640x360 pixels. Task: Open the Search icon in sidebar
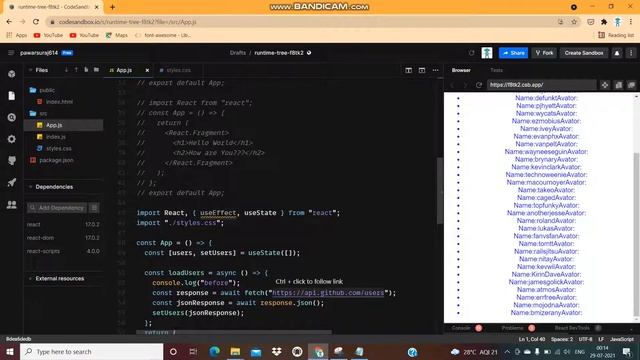pyautogui.click(x=11, y=118)
